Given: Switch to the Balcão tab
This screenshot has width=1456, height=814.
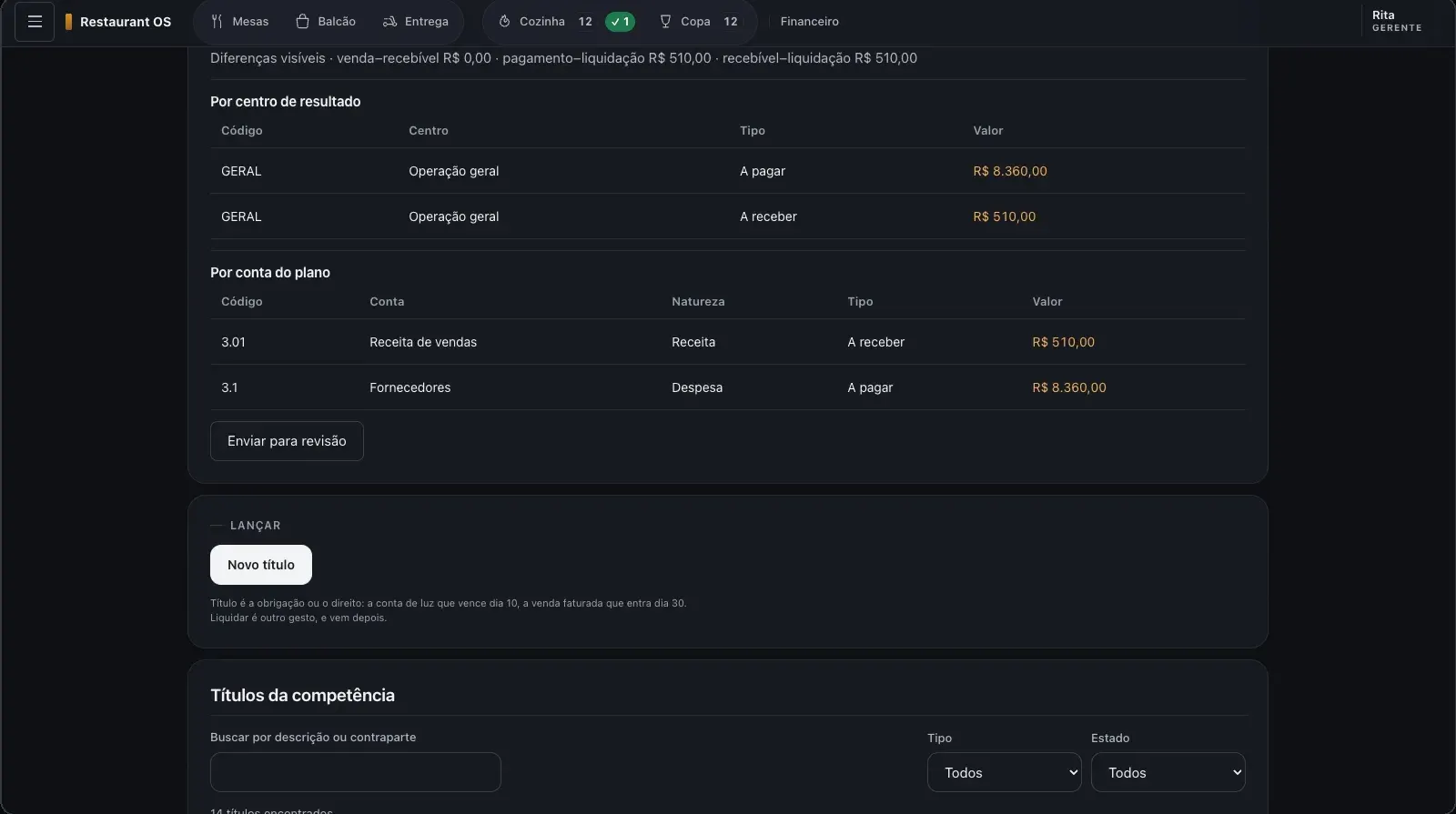Looking at the screenshot, I should 326,22.
